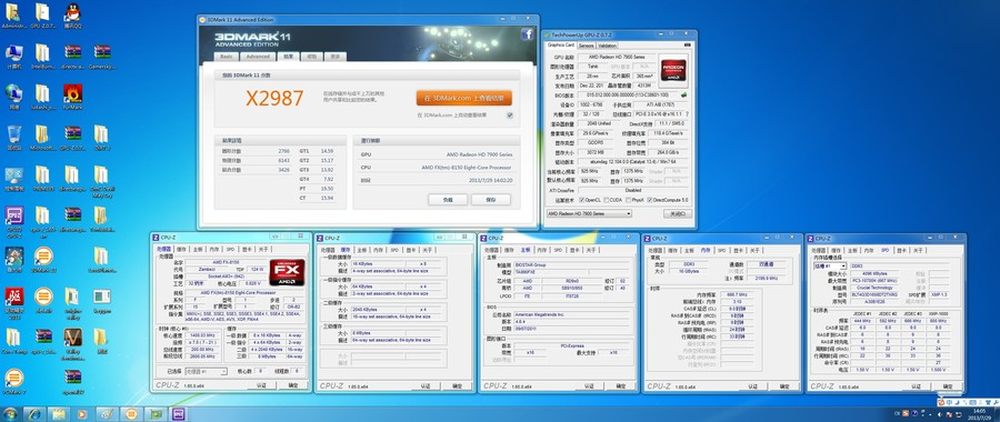The image size is (1000, 422).
Task: Click the AMD FX logo in CPU-Z
Action: (286, 272)
